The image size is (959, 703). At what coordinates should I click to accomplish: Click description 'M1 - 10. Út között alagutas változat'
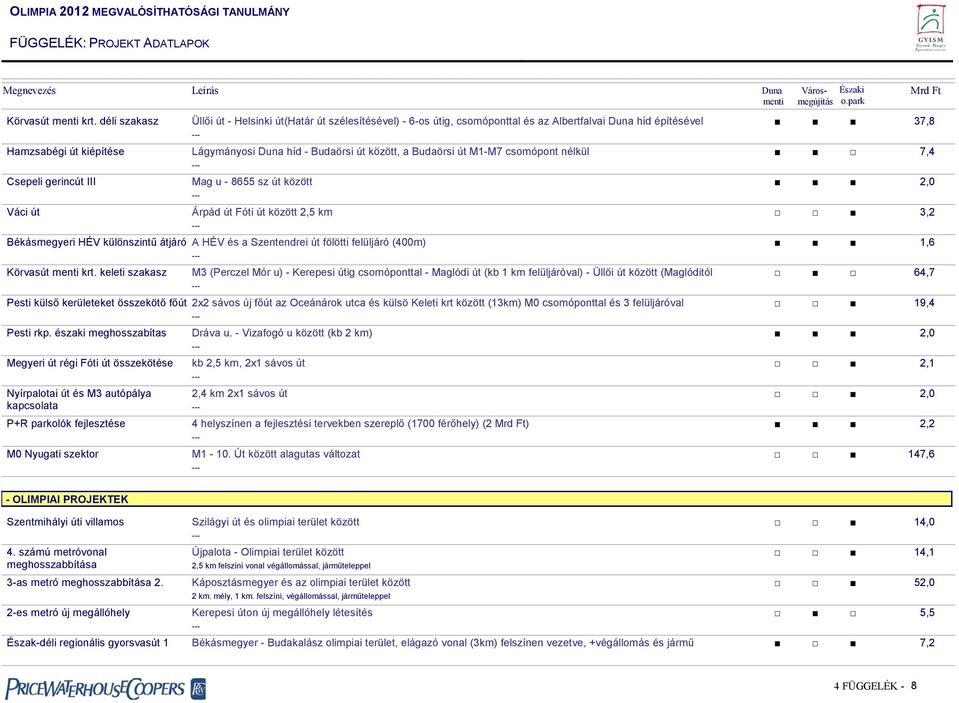coord(276,454)
